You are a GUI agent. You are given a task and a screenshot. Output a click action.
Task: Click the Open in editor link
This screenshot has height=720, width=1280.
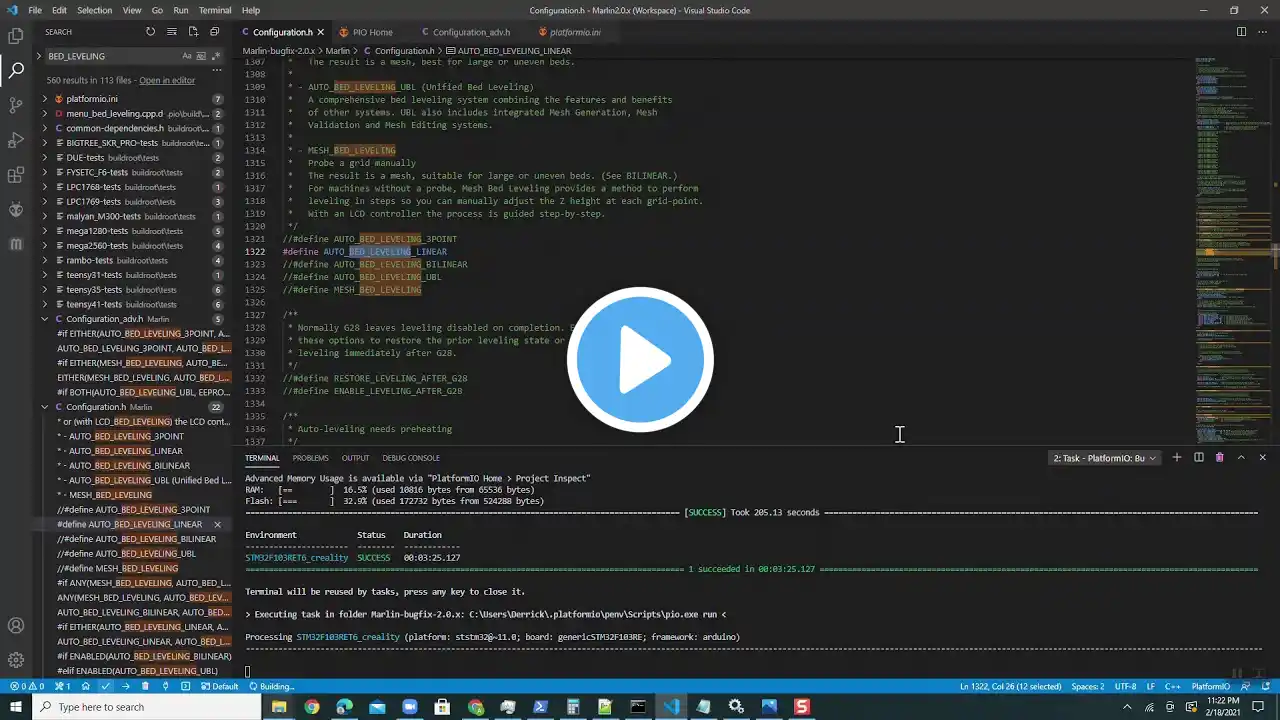click(x=167, y=80)
